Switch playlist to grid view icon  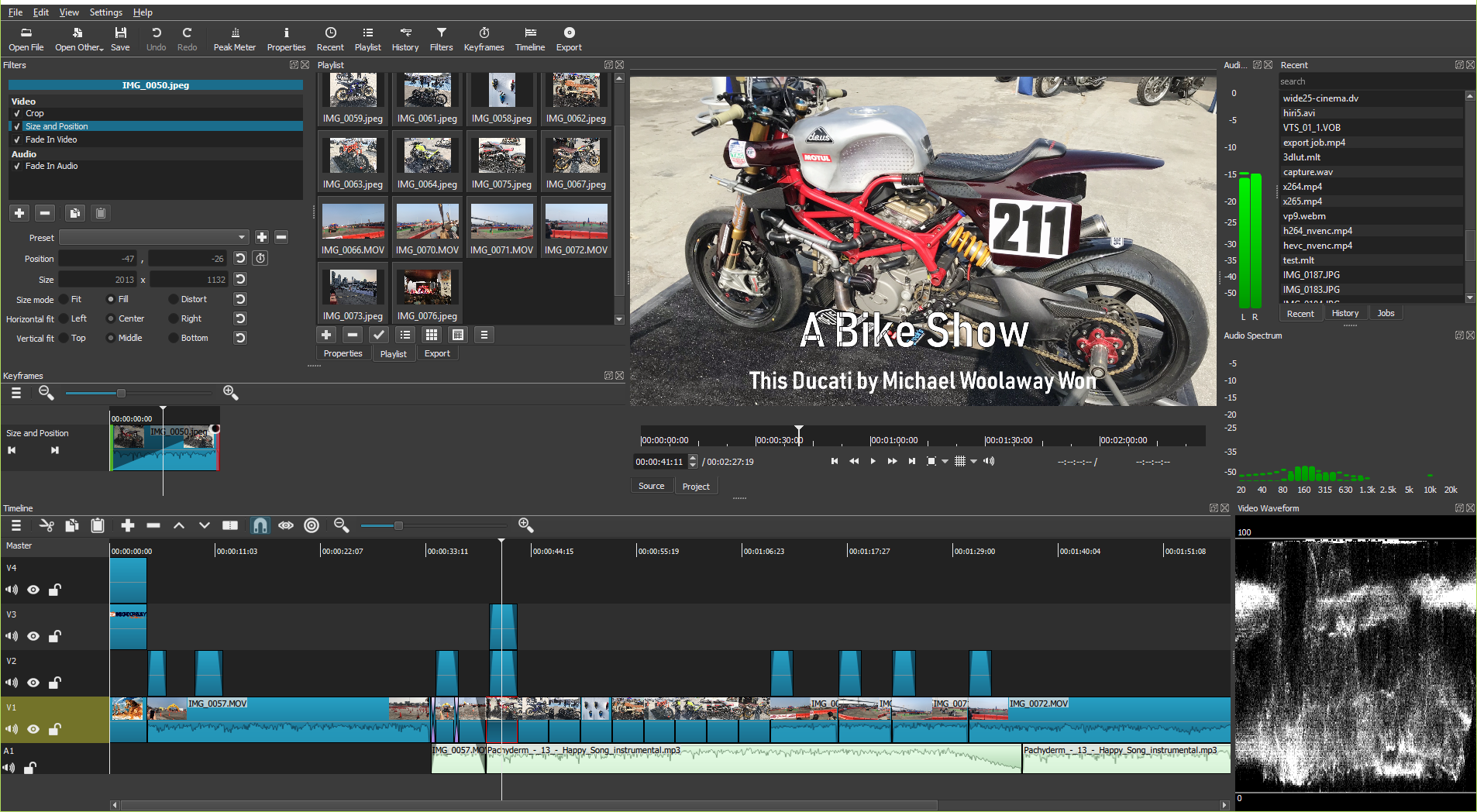(x=432, y=335)
